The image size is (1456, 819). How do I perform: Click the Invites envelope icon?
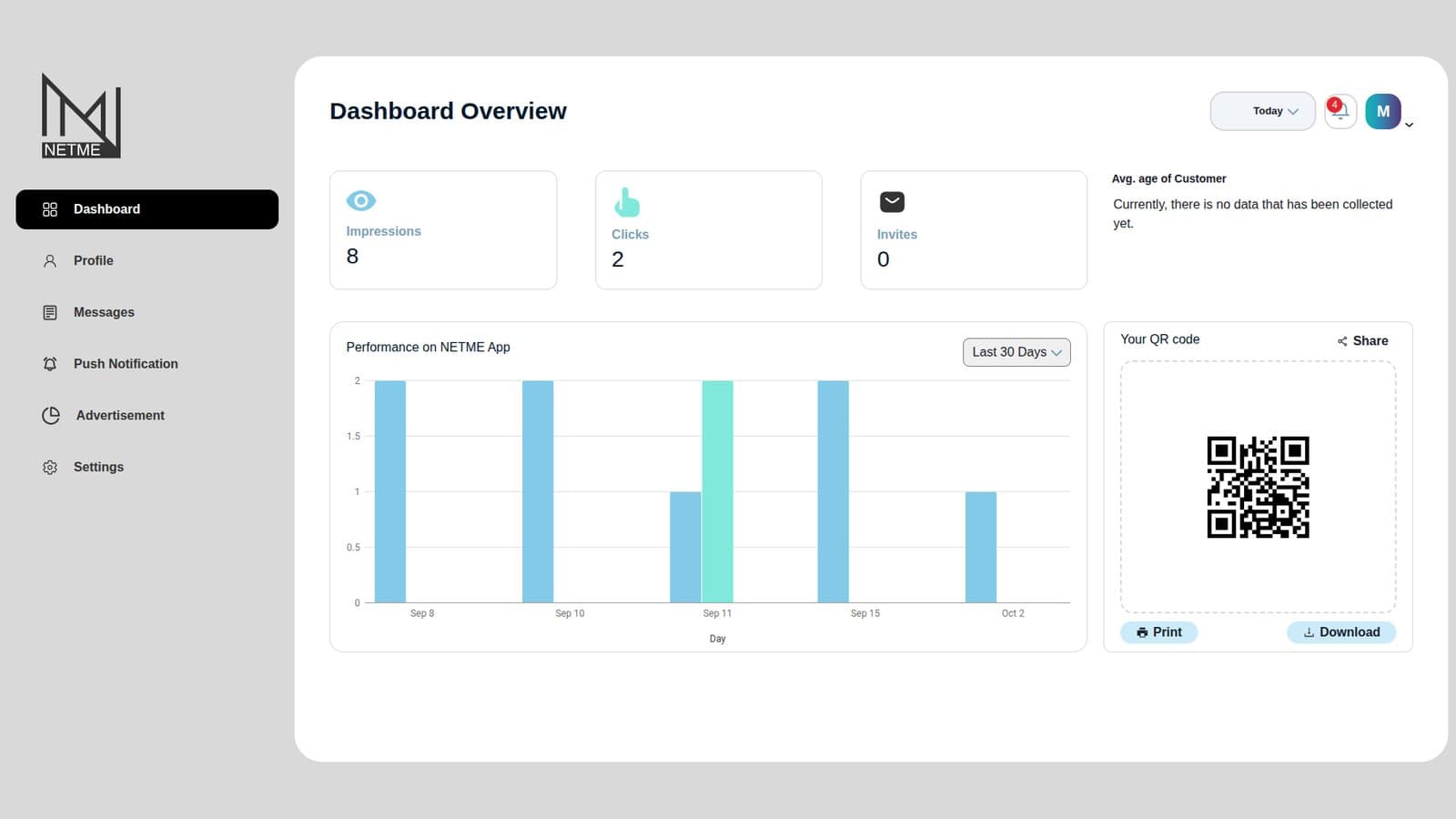coord(892,202)
